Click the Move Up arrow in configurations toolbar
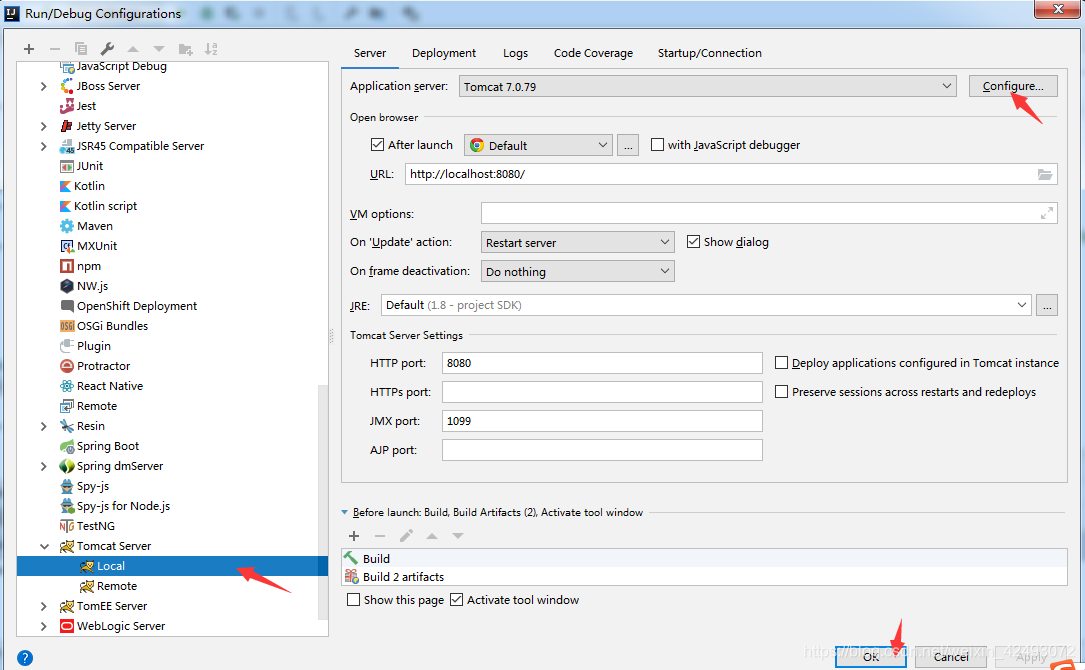 coord(133,49)
